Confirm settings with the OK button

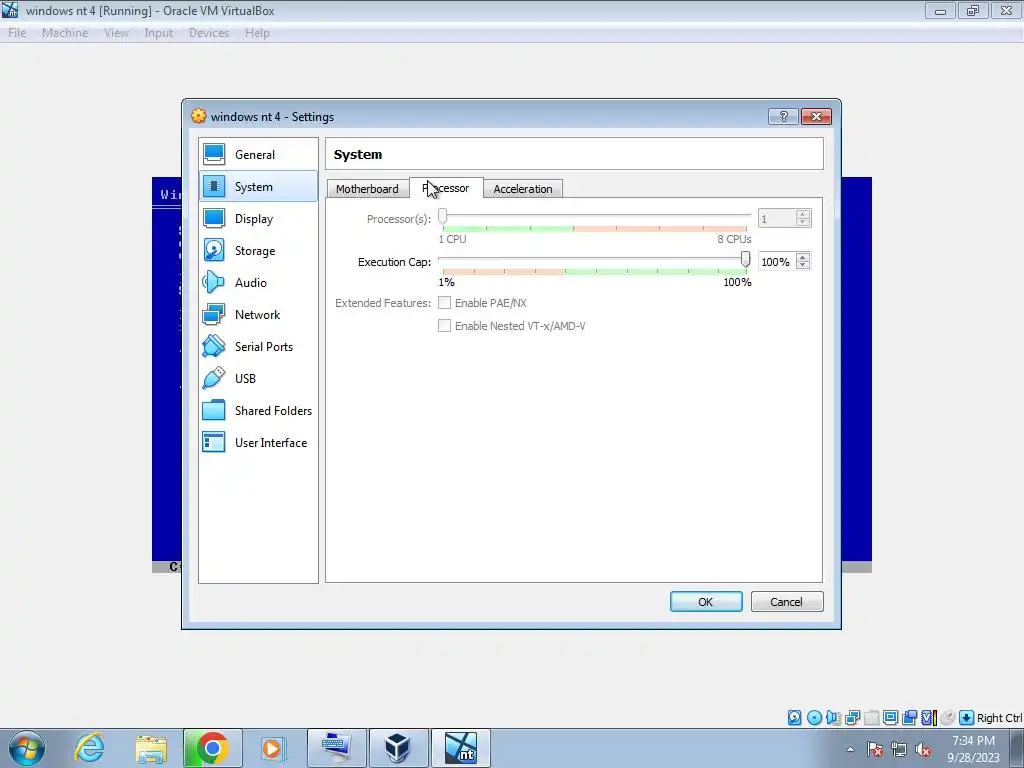706,601
